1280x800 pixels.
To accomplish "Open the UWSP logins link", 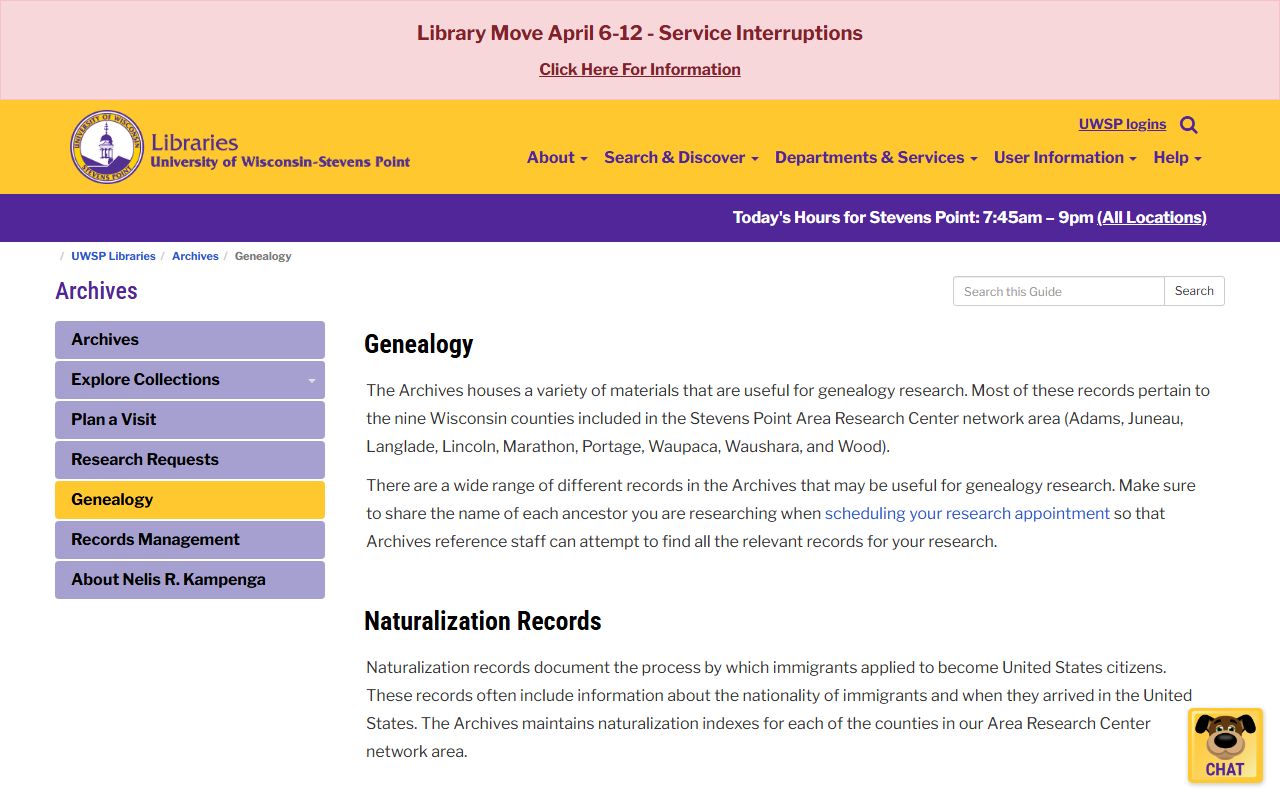I will 1122,124.
